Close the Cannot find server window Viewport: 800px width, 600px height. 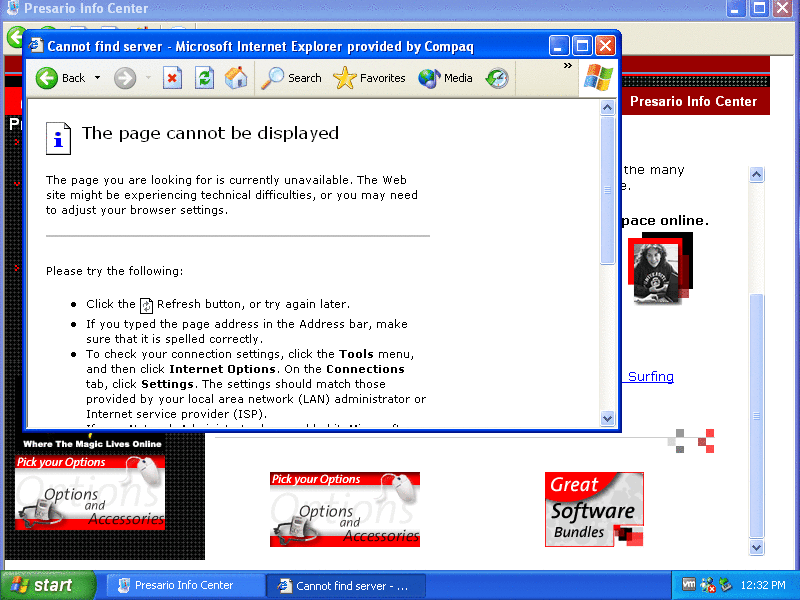[x=606, y=46]
